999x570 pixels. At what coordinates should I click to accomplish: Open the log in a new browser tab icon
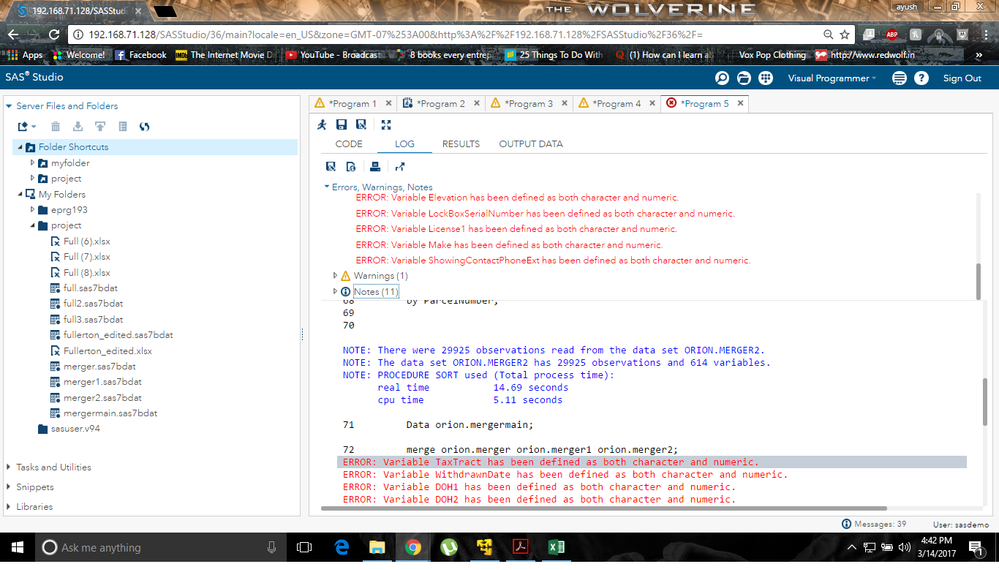coord(399,167)
